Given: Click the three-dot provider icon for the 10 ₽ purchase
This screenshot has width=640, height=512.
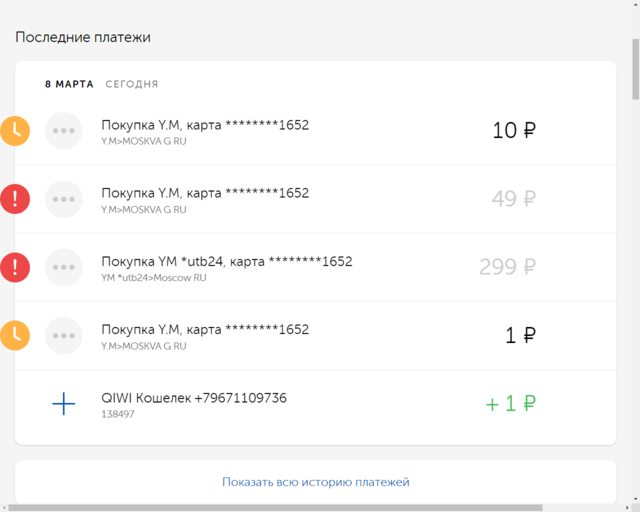Looking at the screenshot, I should (64, 131).
